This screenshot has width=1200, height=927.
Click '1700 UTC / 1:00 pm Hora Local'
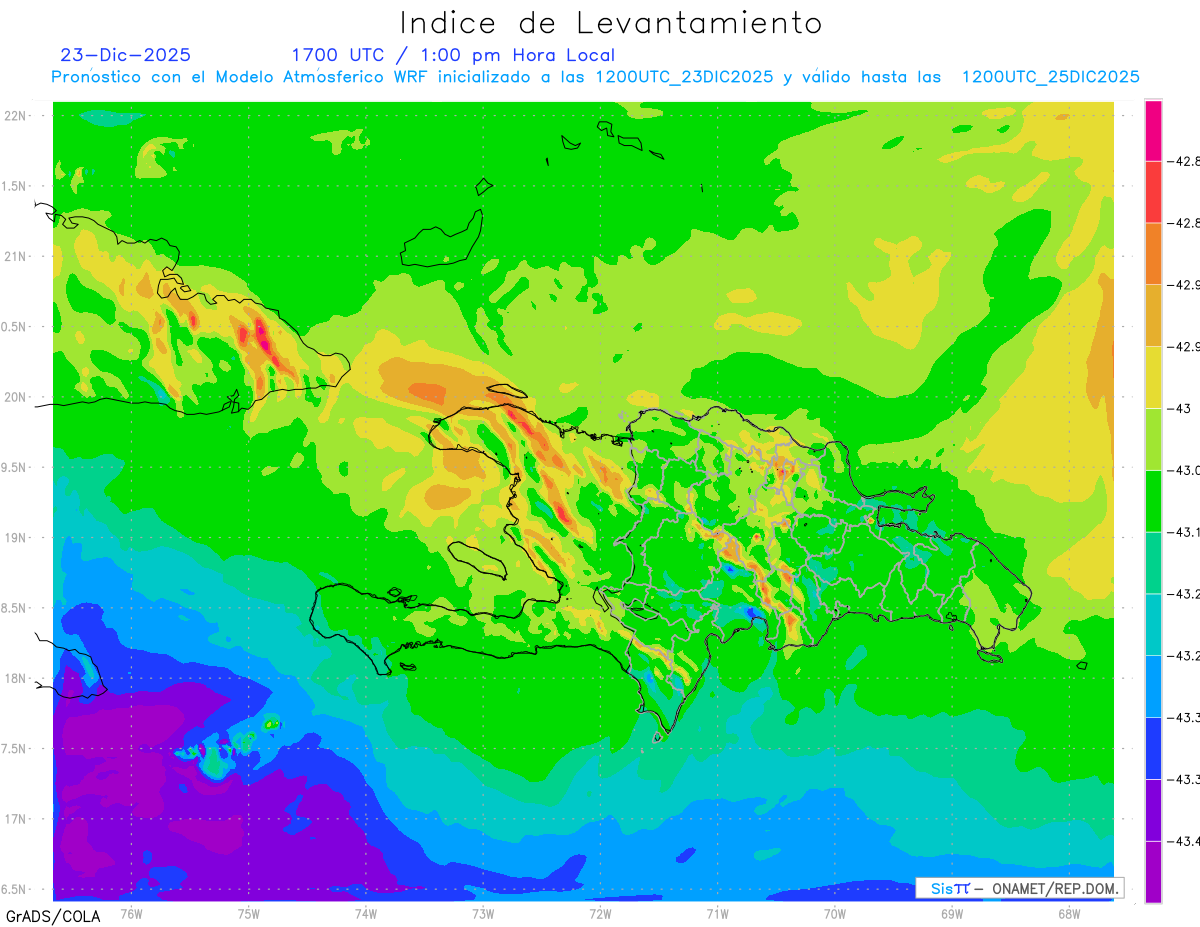tap(453, 55)
